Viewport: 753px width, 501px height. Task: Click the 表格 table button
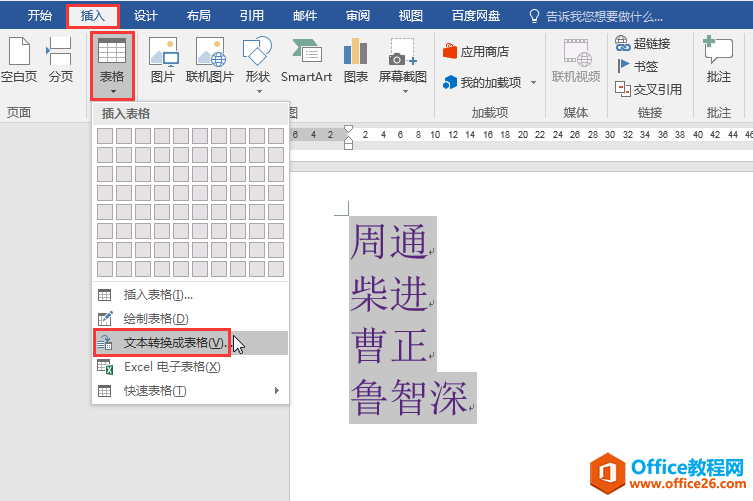tap(112, 66)
